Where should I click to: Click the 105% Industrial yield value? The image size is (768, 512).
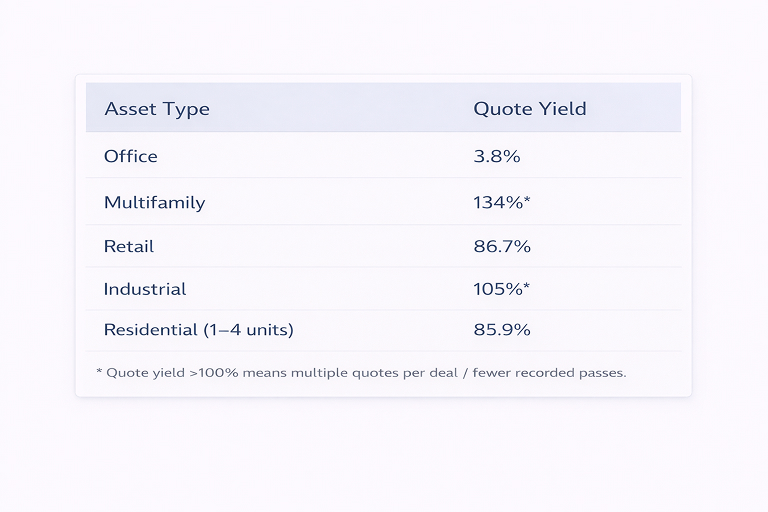(x=498, y=289)
